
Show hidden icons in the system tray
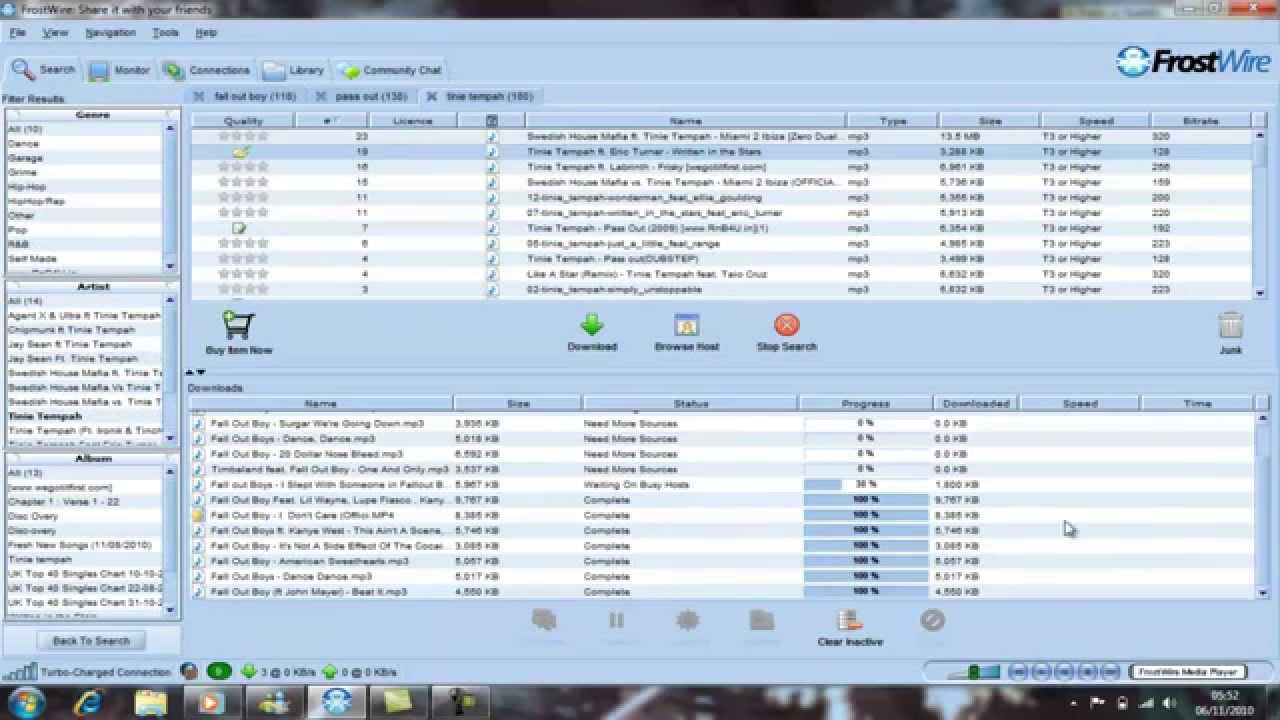pyautogui.click(x=1073, y=702)
